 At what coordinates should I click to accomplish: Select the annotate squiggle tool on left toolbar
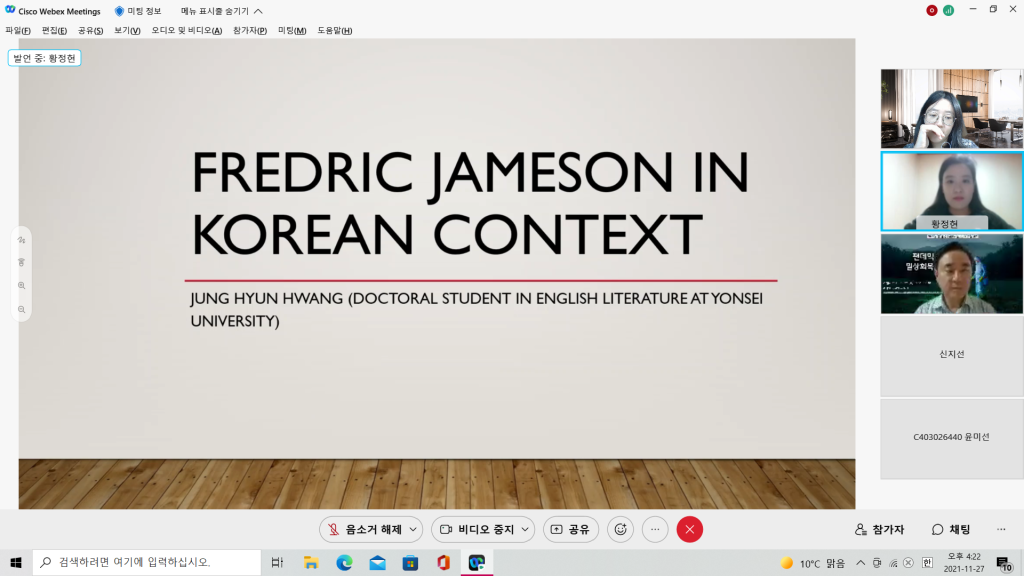[22, 240]
